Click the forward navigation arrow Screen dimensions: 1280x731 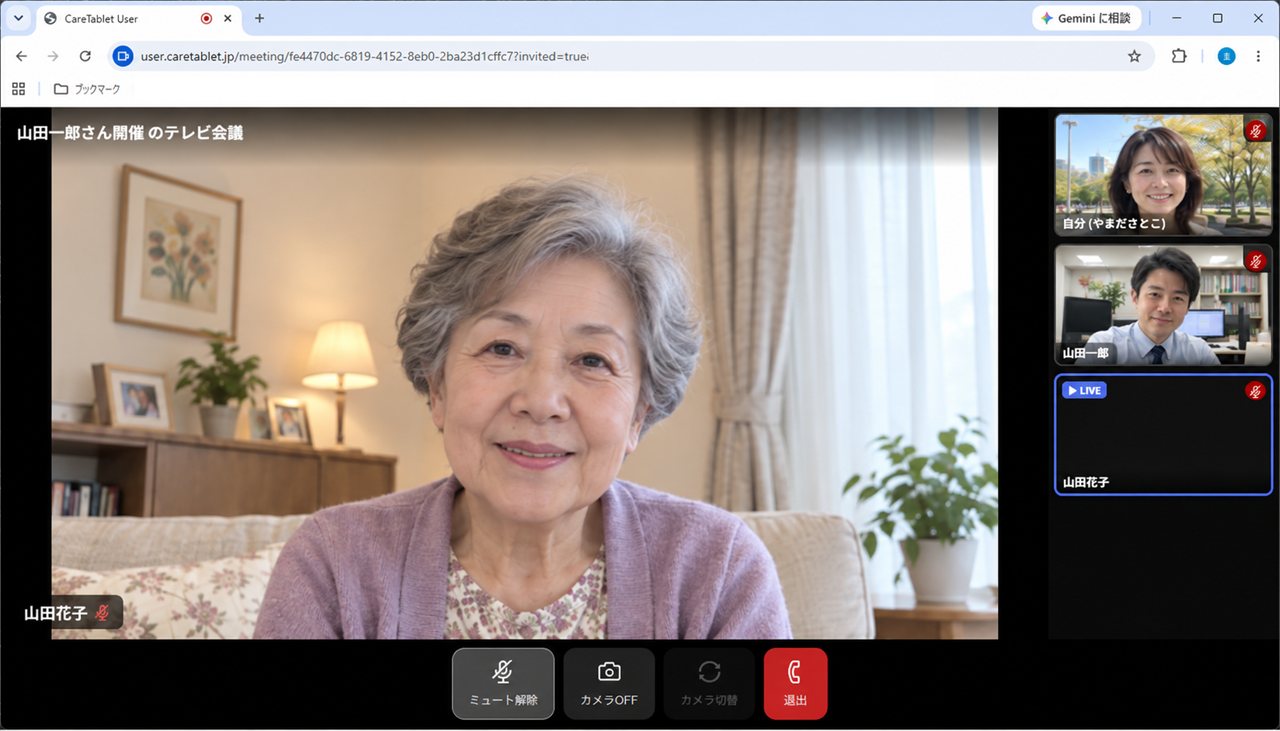pyautogui.click(x=53, y=56)
